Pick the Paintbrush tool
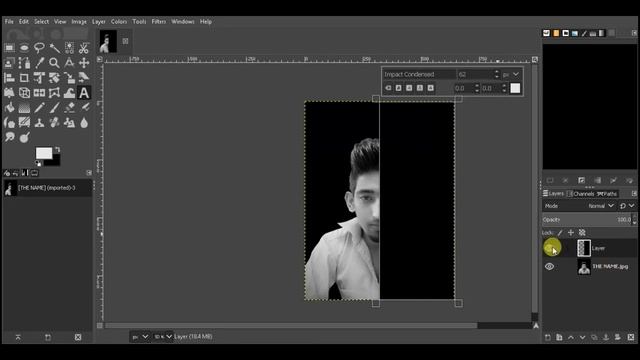640x360 pixels. tap(54, 108)
